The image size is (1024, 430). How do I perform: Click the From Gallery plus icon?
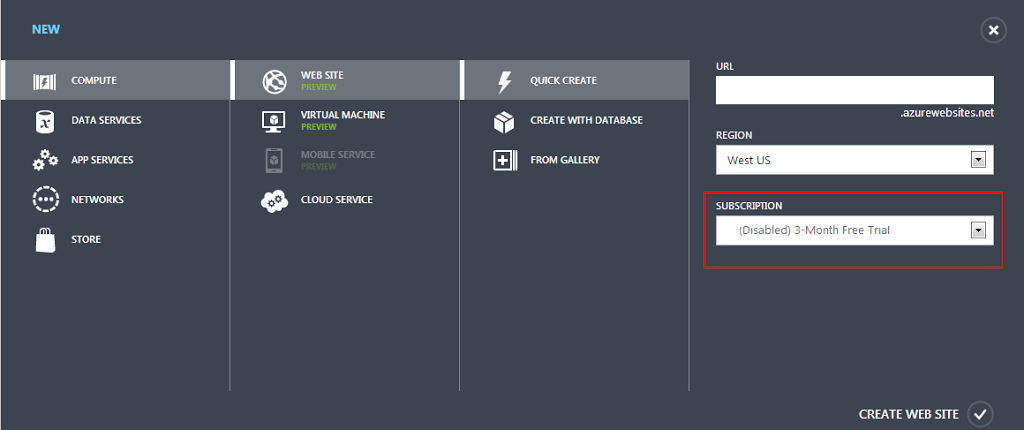(x=505, y=160)
